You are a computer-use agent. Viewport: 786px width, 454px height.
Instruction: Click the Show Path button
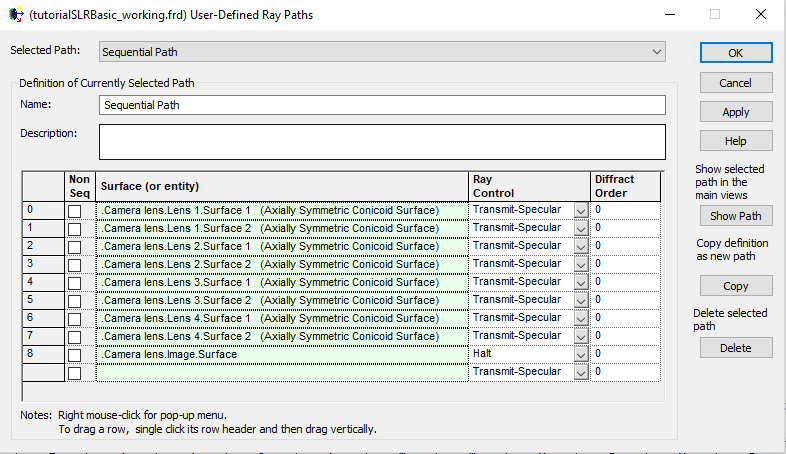pos(735,216)
